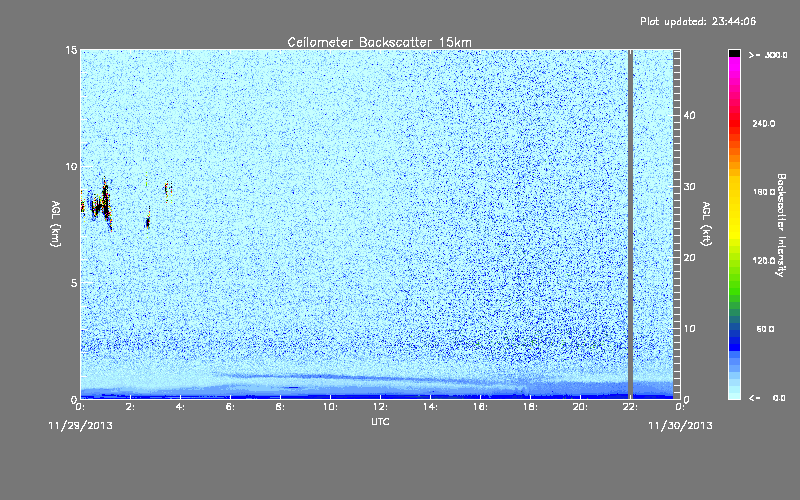Pick the black segment atop the colorbar
Image resolution: width=800 pixels, height=500 pixels.
734,53
